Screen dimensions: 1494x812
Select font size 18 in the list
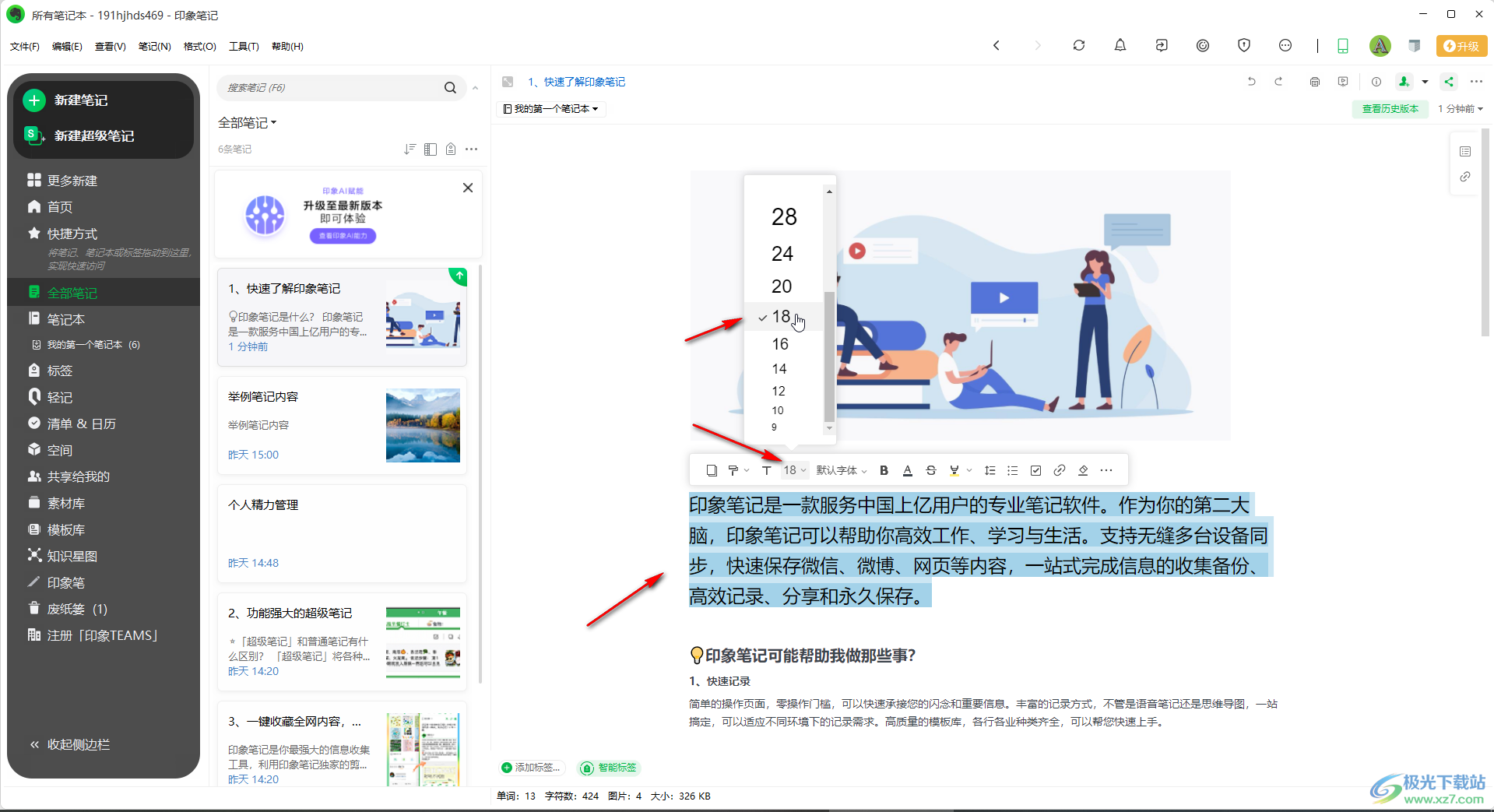pos(782,317)
